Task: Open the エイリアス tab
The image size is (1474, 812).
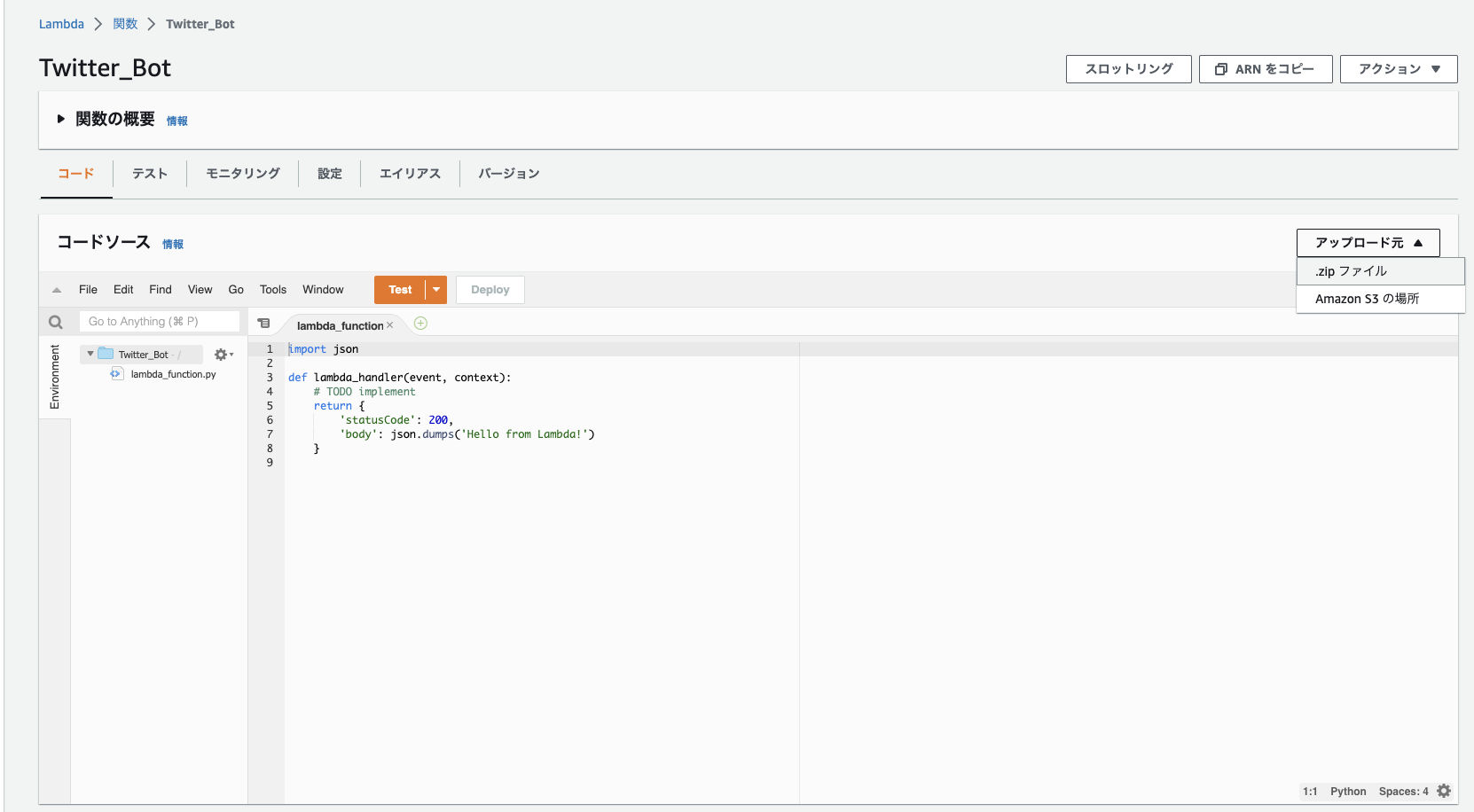Action: point(410,174)
